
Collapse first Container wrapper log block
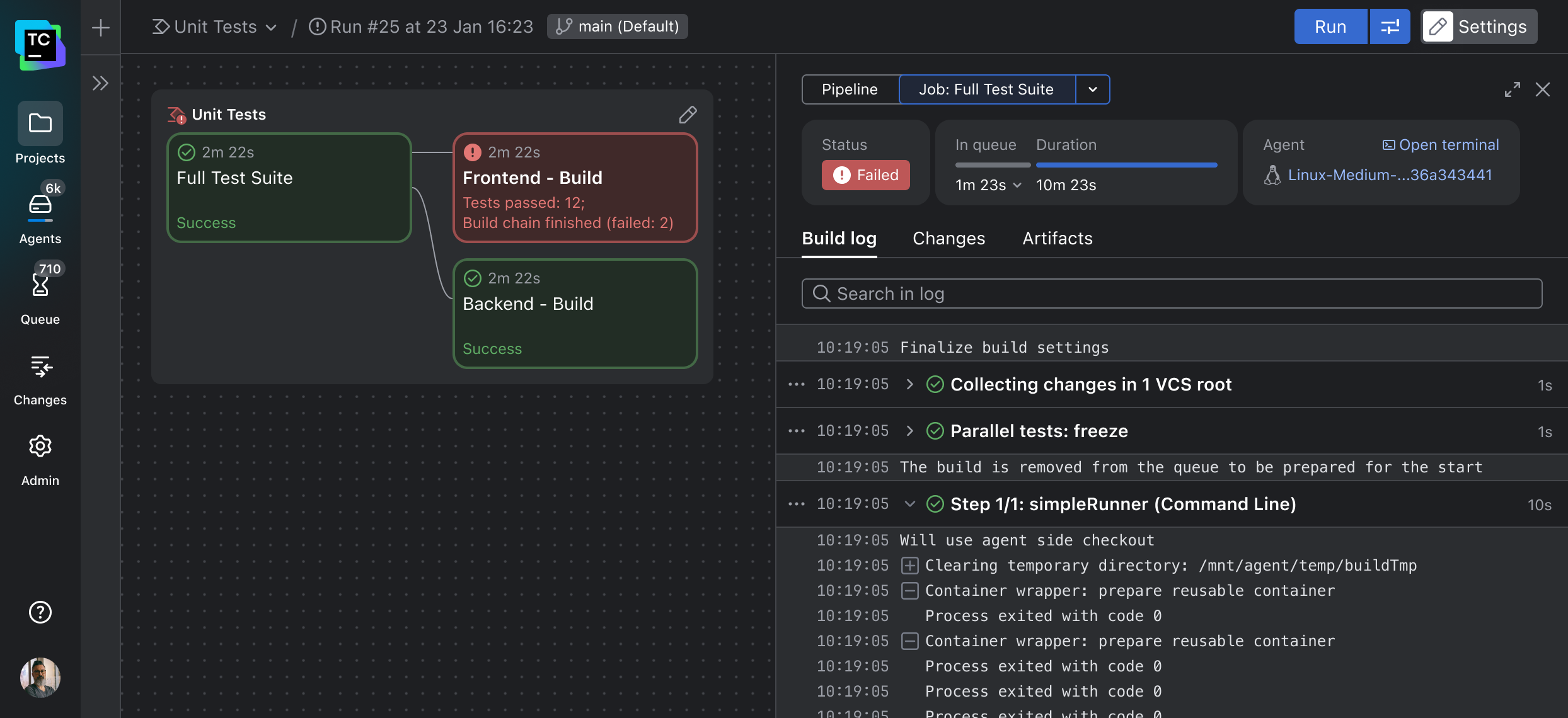[x=909, y=591]
